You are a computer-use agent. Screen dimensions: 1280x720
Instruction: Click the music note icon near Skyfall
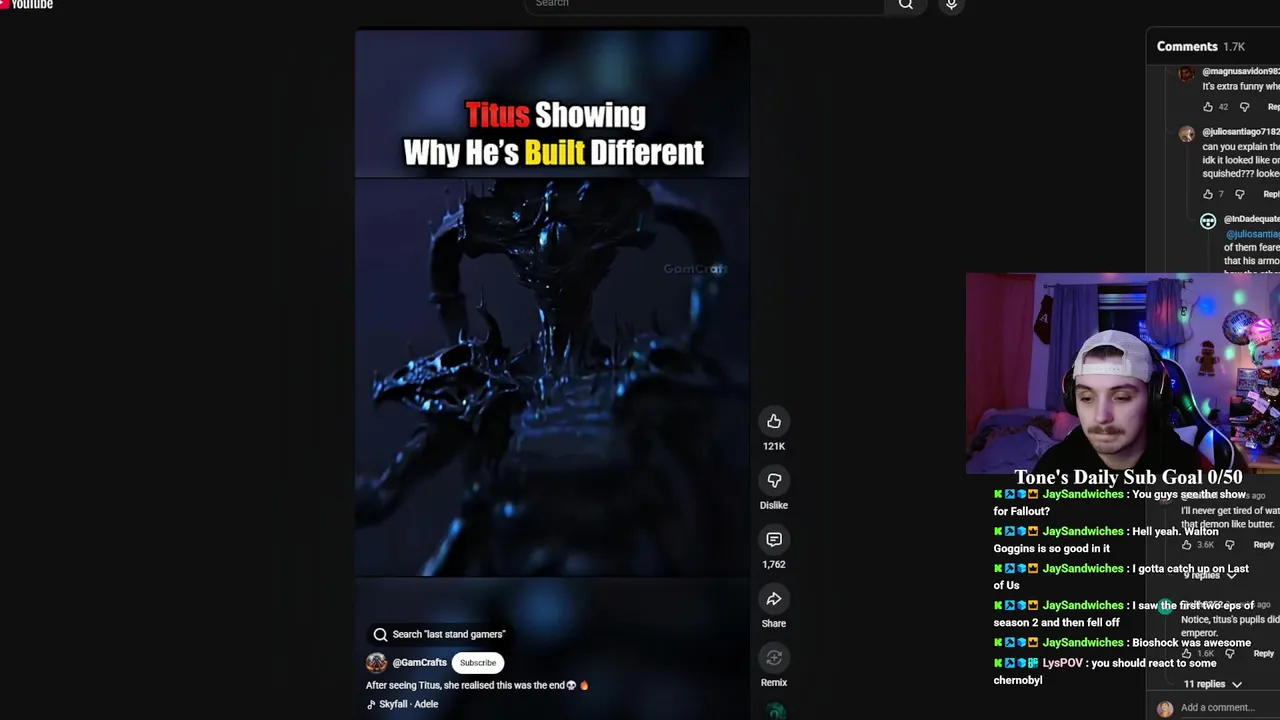click(x=371, y=704)
